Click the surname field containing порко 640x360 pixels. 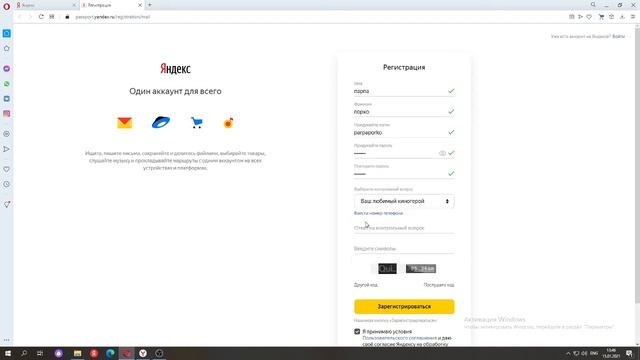tap(404, 111)
